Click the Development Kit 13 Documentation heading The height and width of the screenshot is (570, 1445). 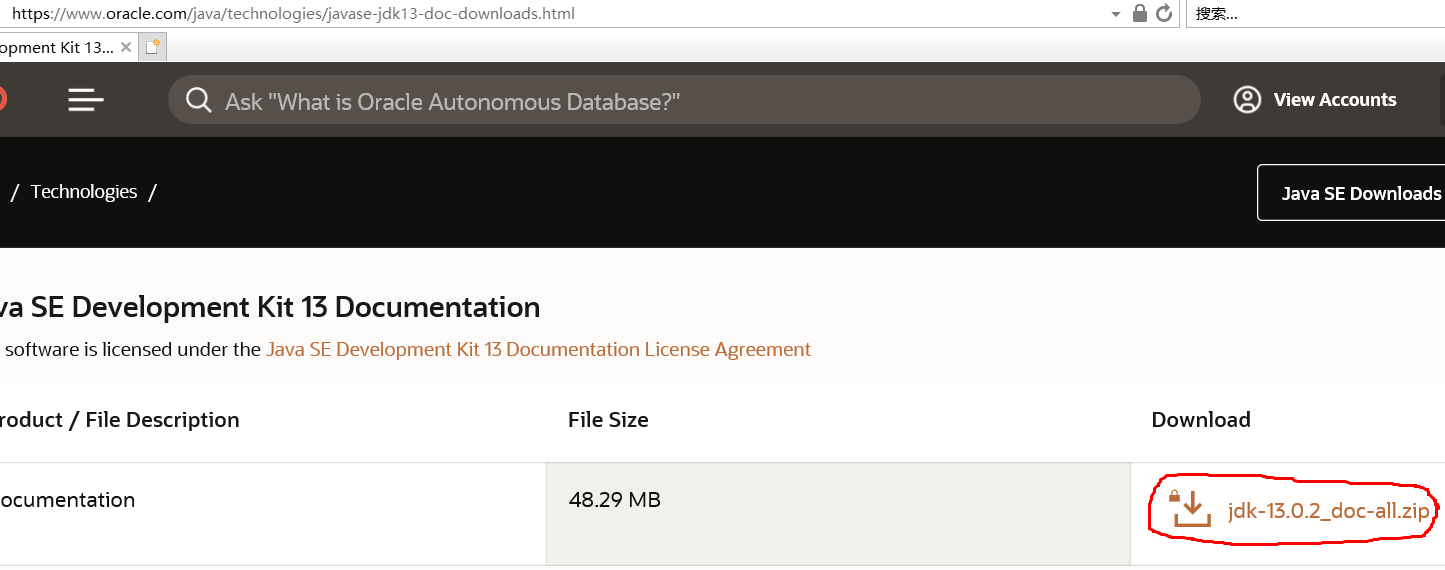(x=270, y=307)
